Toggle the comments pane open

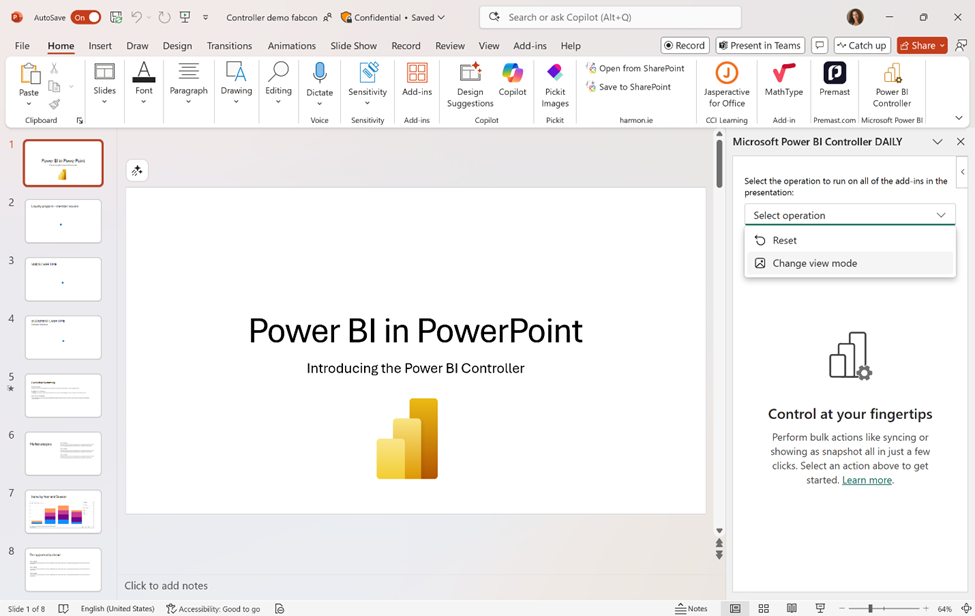pyautogui.click(x=819, y=45)
